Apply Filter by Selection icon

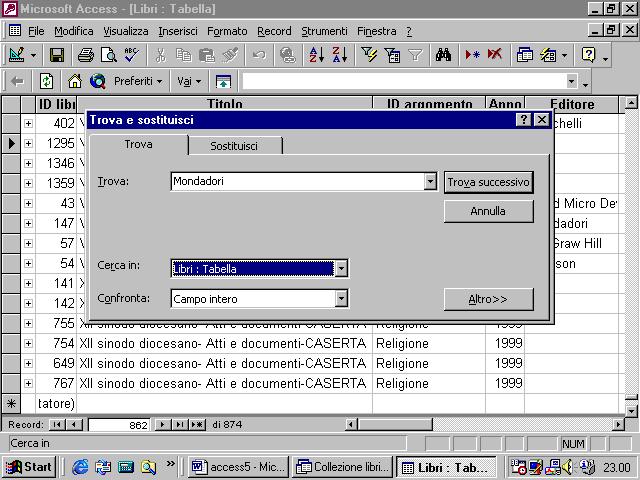coord(369,55)
